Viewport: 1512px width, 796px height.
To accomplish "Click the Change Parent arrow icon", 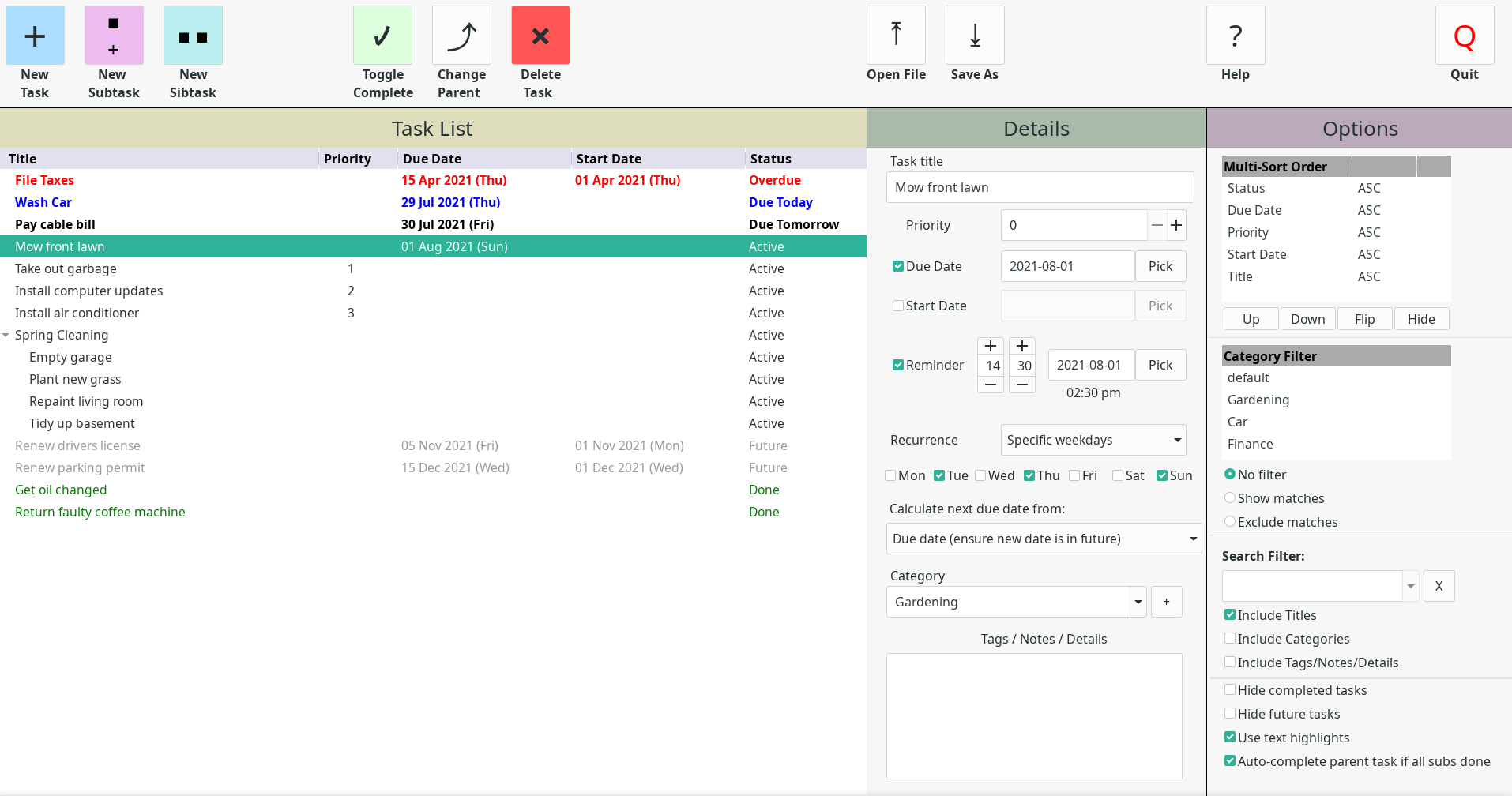I will (x=461, y=36).
